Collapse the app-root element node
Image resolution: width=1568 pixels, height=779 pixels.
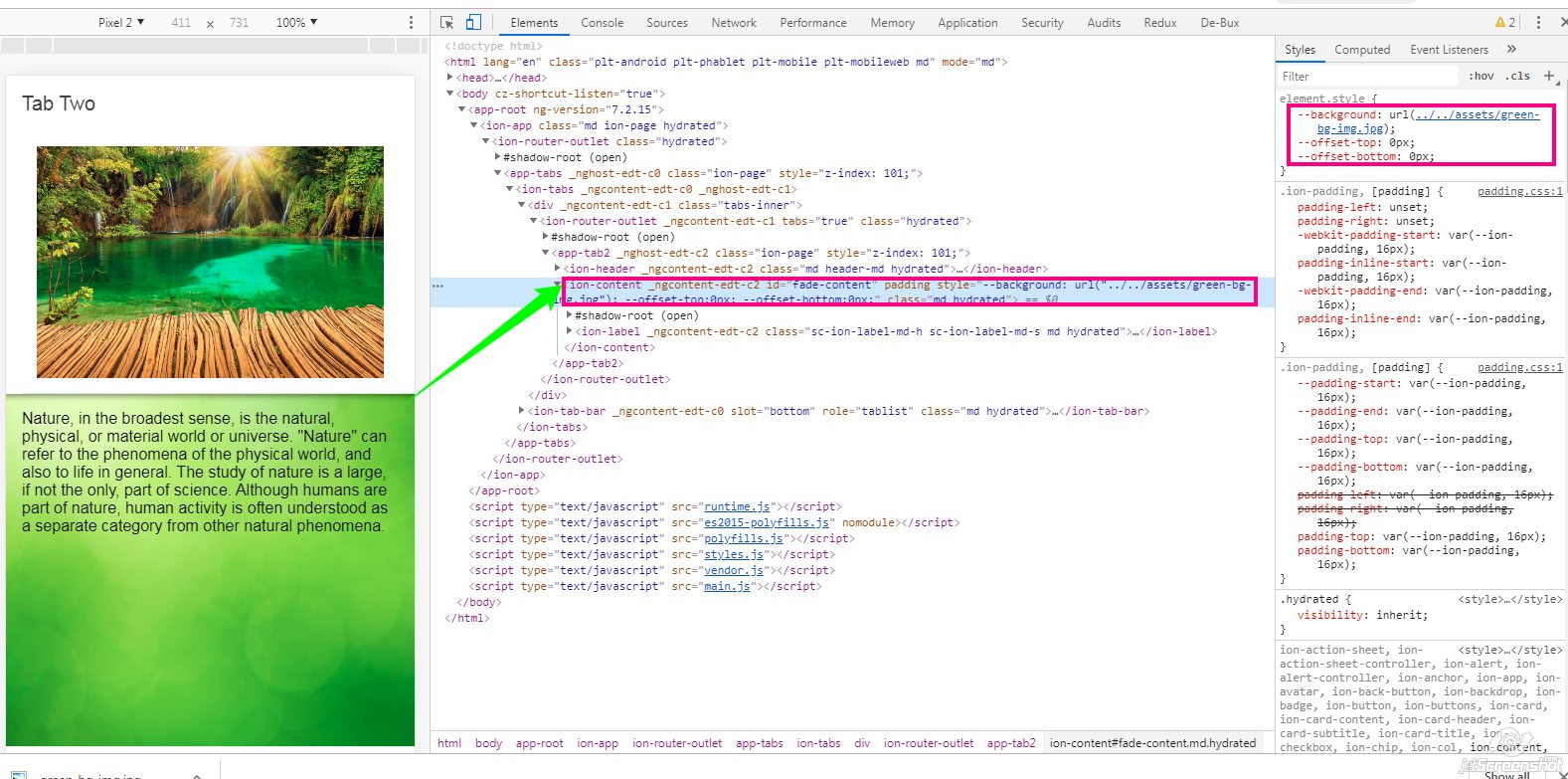(462, 109)
